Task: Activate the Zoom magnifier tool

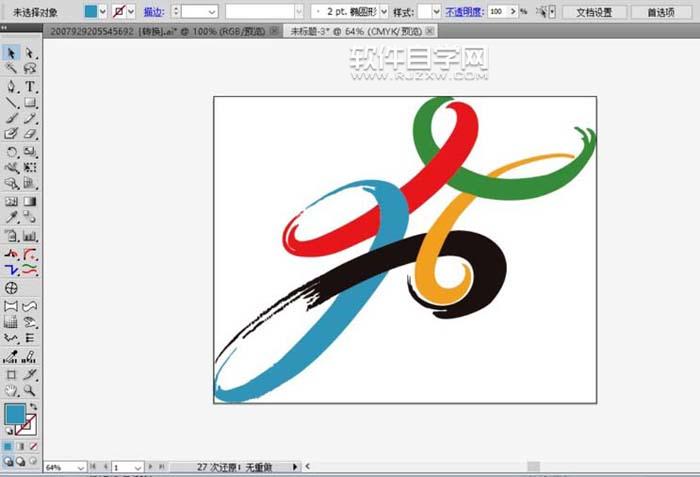Action: point(30,390)
